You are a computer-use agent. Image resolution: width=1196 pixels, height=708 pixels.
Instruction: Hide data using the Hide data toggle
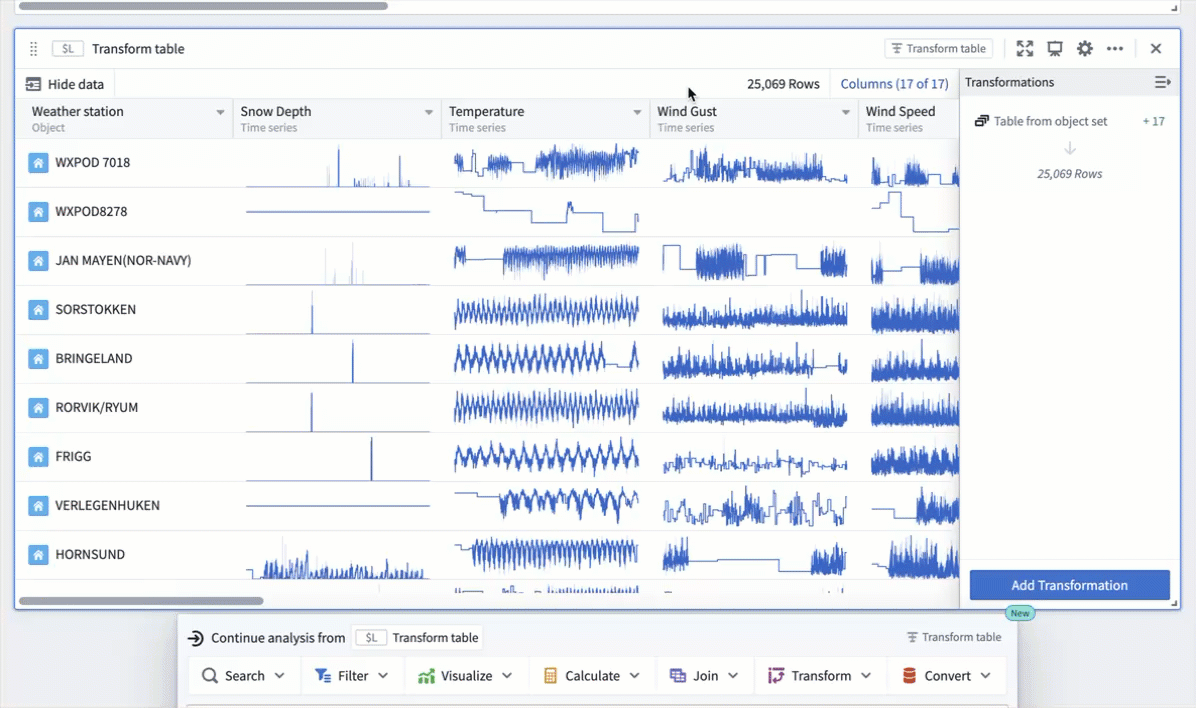(65, 83)
